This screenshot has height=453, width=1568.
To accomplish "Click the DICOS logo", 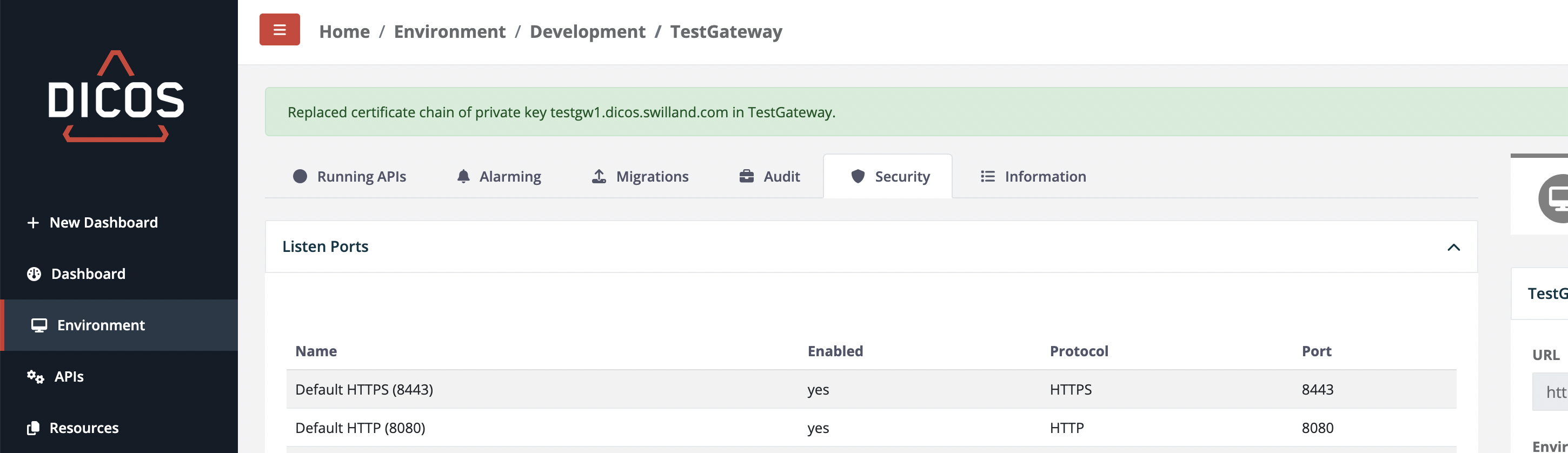I will click(x=116, y=96).
